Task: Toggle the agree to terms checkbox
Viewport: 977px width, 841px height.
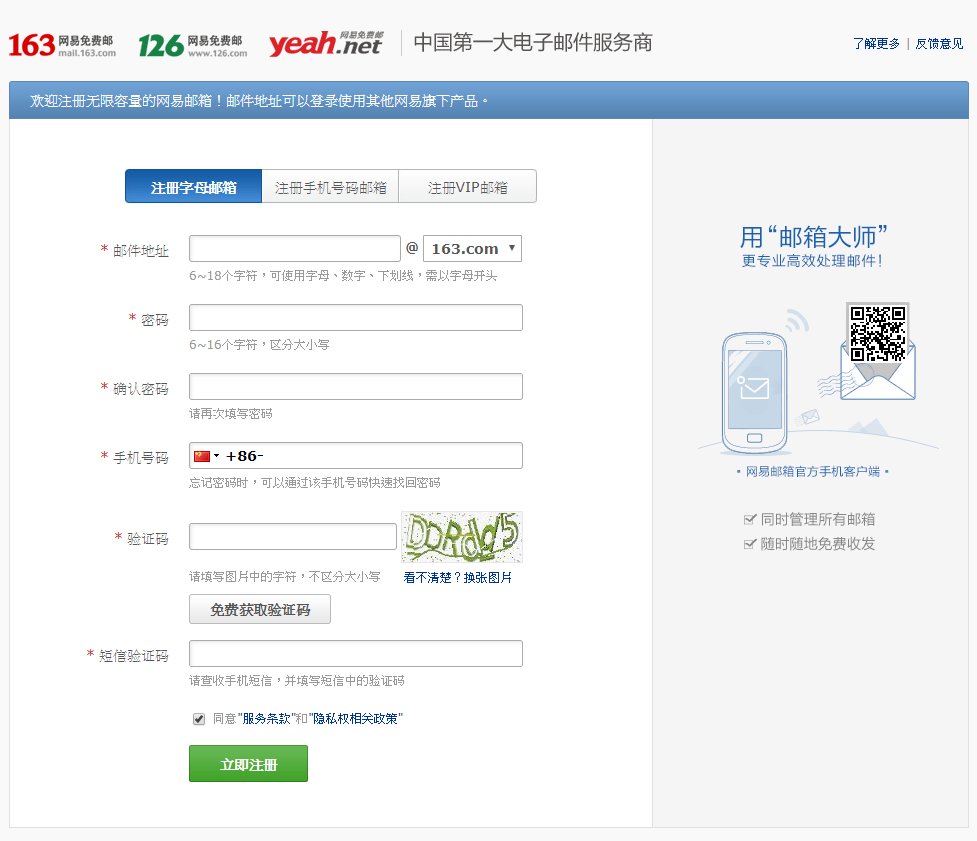Action: (199, 719)
